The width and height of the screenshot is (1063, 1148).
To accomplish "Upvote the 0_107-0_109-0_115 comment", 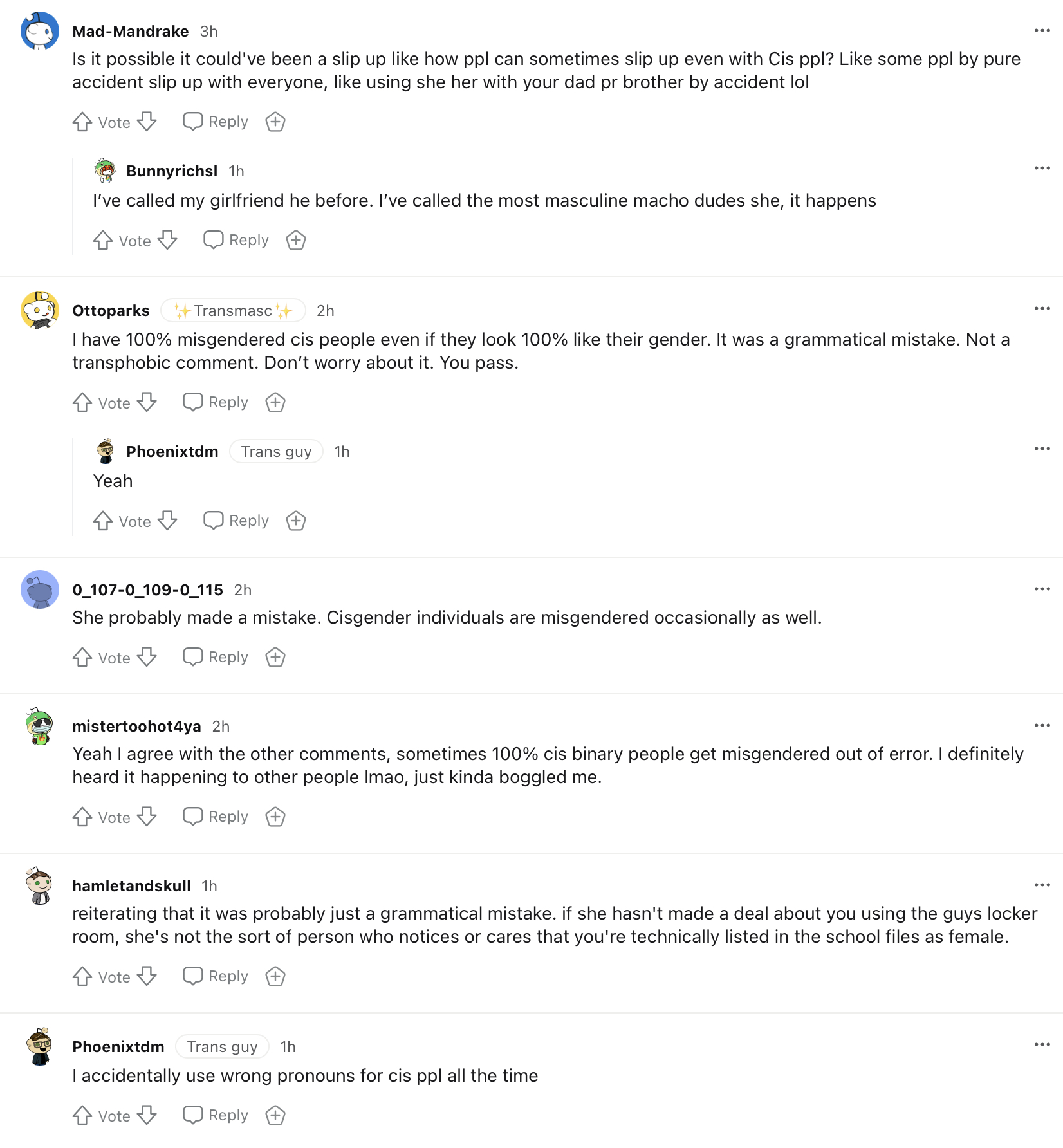I will click(82, 657).
